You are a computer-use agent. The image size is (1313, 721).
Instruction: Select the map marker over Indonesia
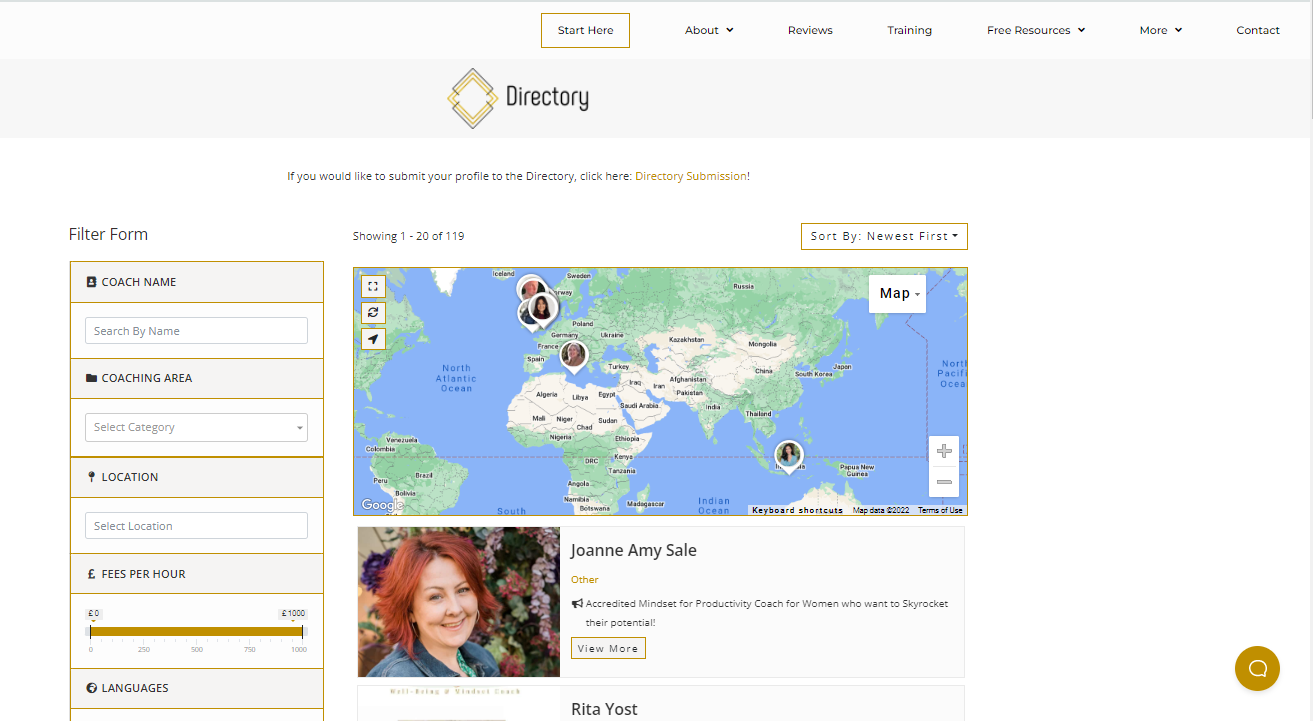coord(789,457)
